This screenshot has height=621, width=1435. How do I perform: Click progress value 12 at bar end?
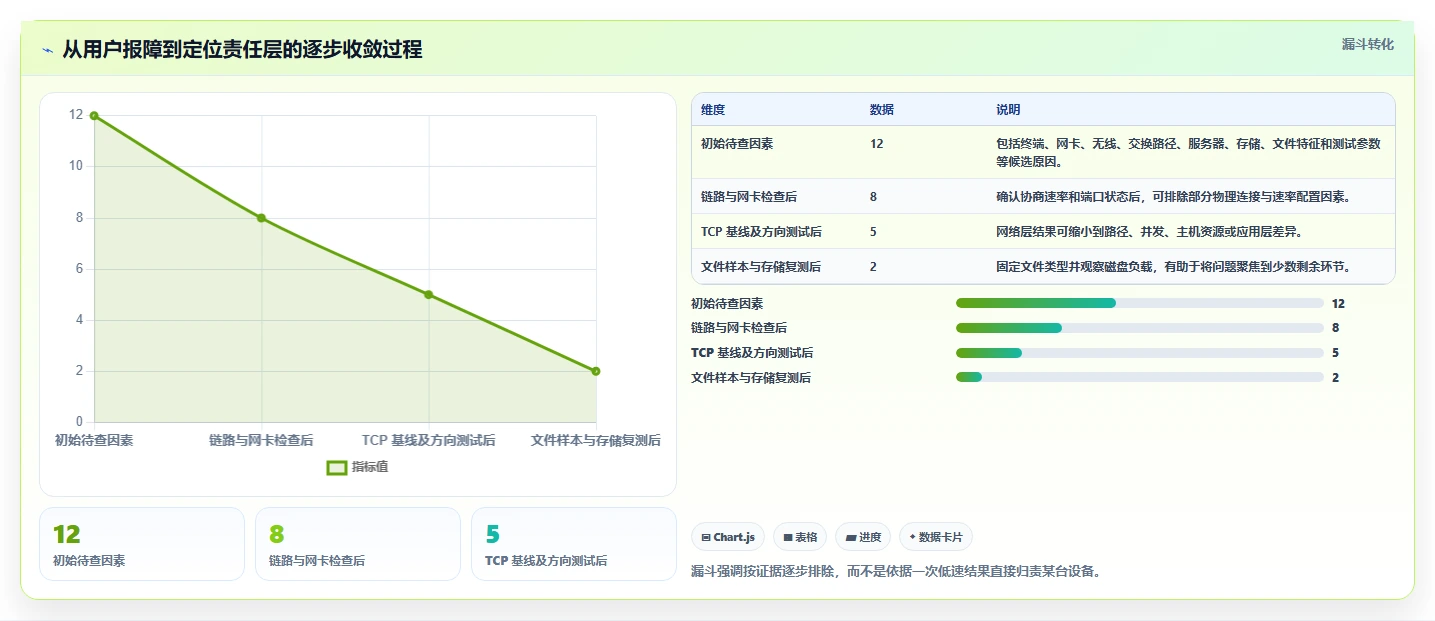tap(1338, 303)
